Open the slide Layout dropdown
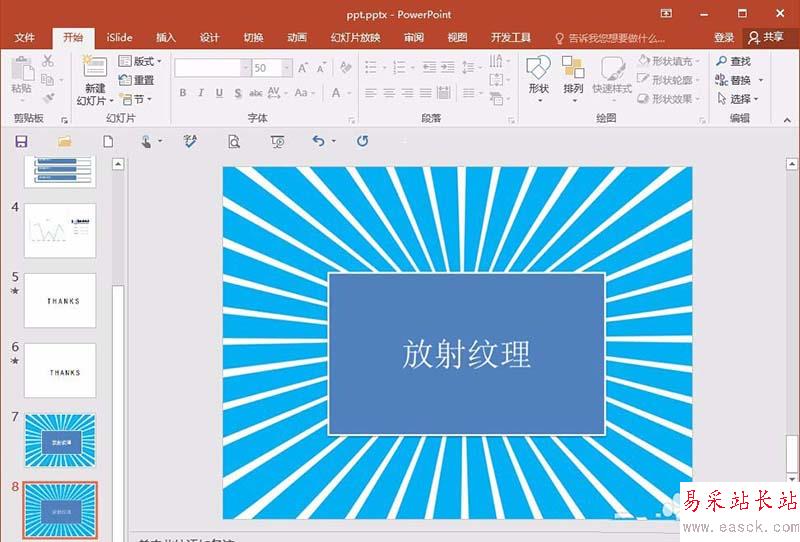Image resolution: width=800 pixels, height=542 pixels. (140, 61)
